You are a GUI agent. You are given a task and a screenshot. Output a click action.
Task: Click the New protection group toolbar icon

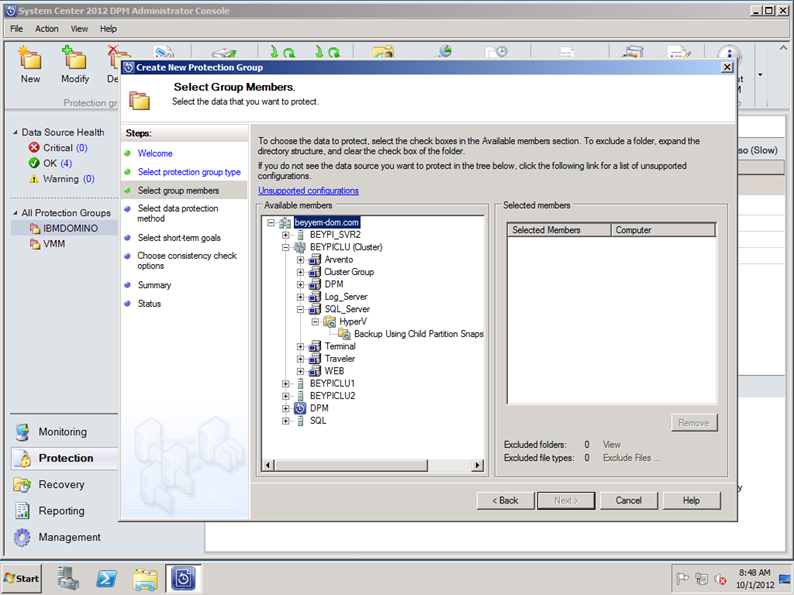tap(30, 57)
